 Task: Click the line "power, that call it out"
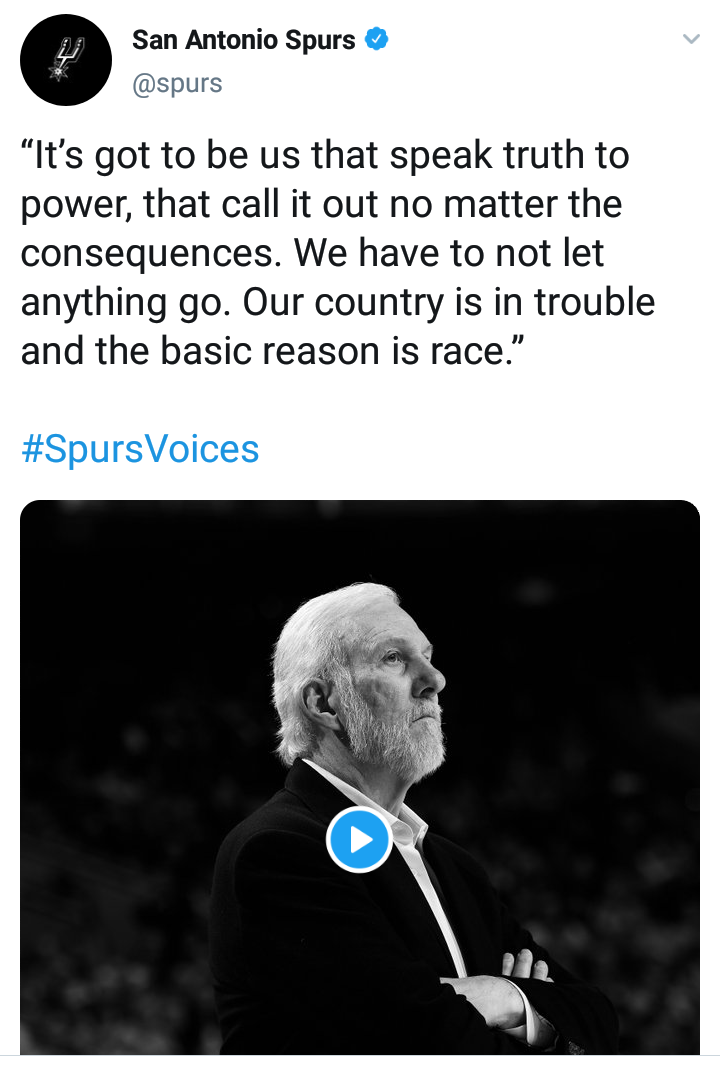321,205
